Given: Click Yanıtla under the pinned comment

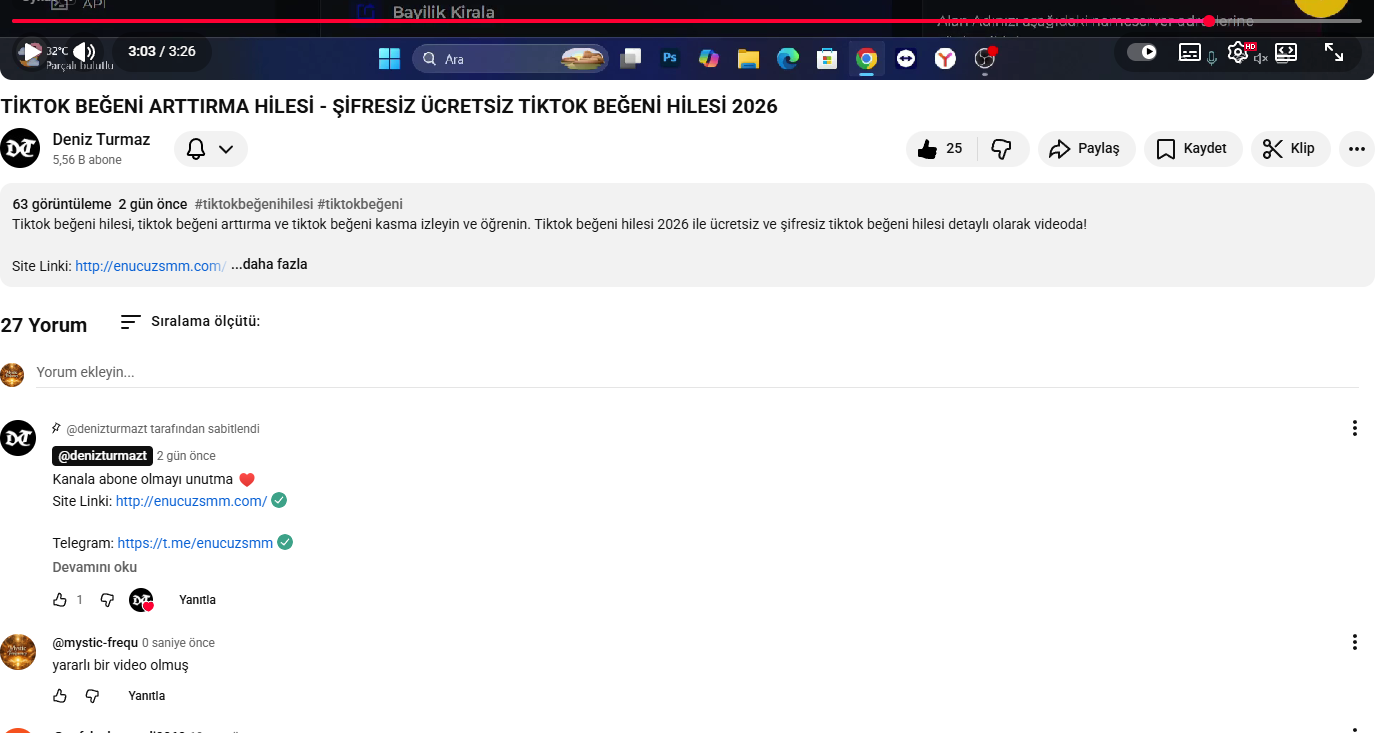Looking at the screenshot, I should 197,600.
